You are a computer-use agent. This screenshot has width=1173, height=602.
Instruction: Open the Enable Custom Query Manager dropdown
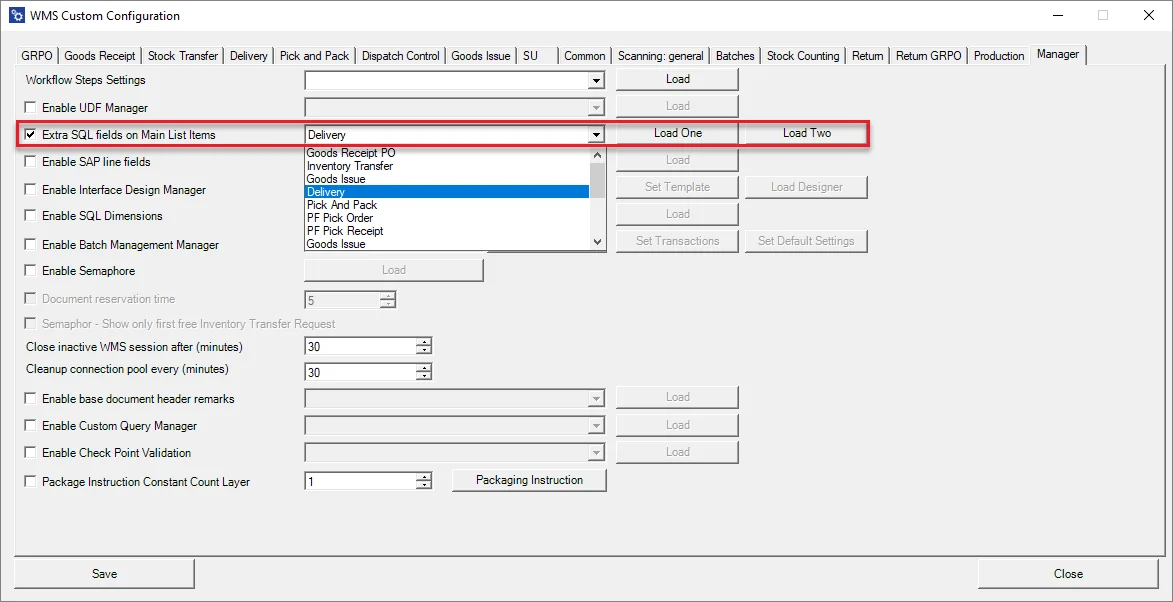pyautogui.click(x=597, y=424)
